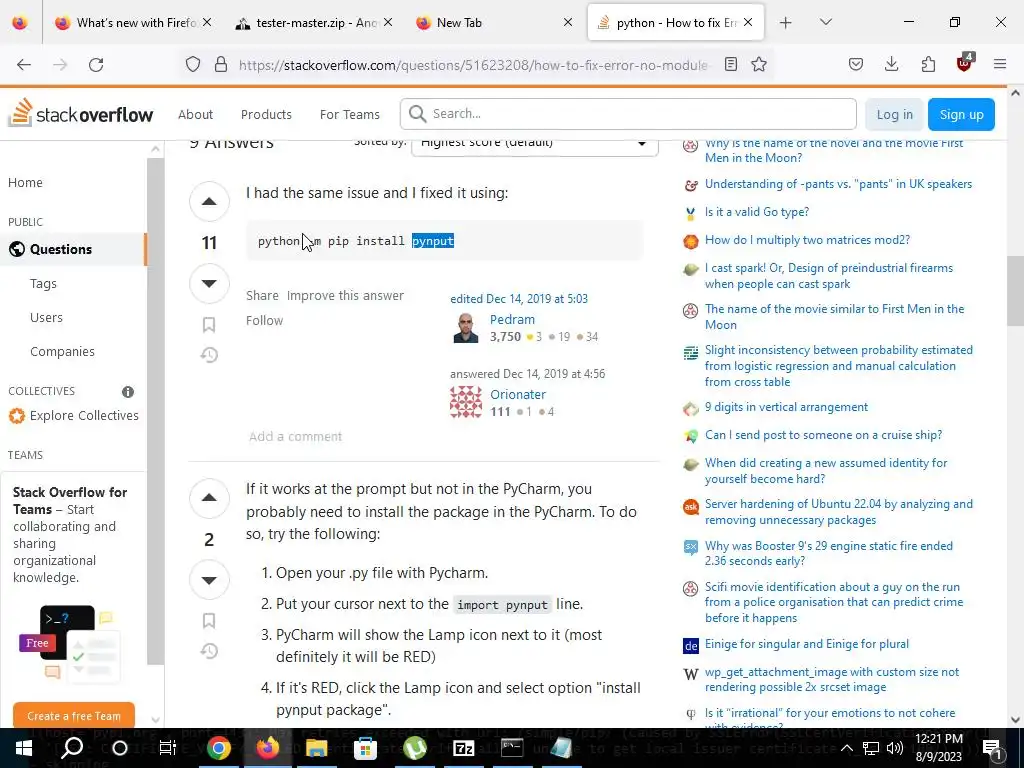Open 7-Zip from the taskbar
Screen dimensions: 1024x768
(463, 748)
